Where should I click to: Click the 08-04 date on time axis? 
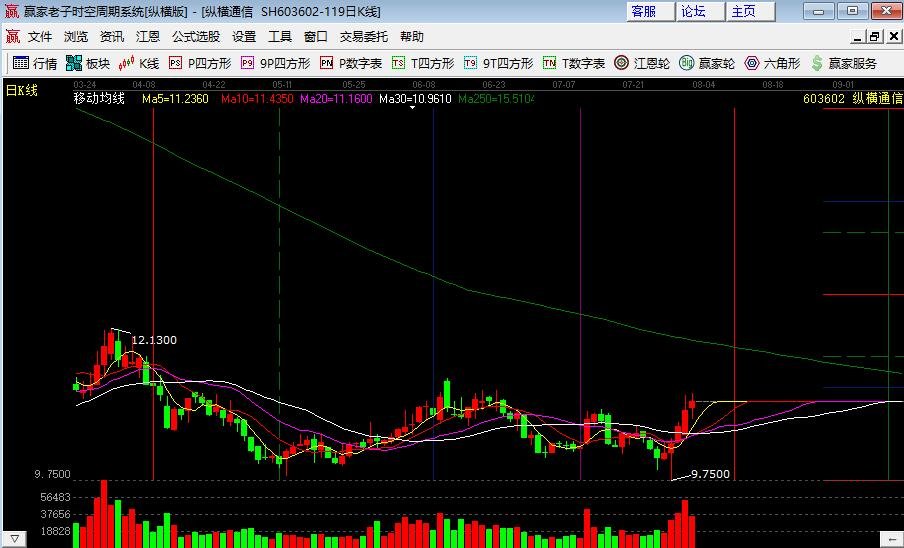click(703, 85)
